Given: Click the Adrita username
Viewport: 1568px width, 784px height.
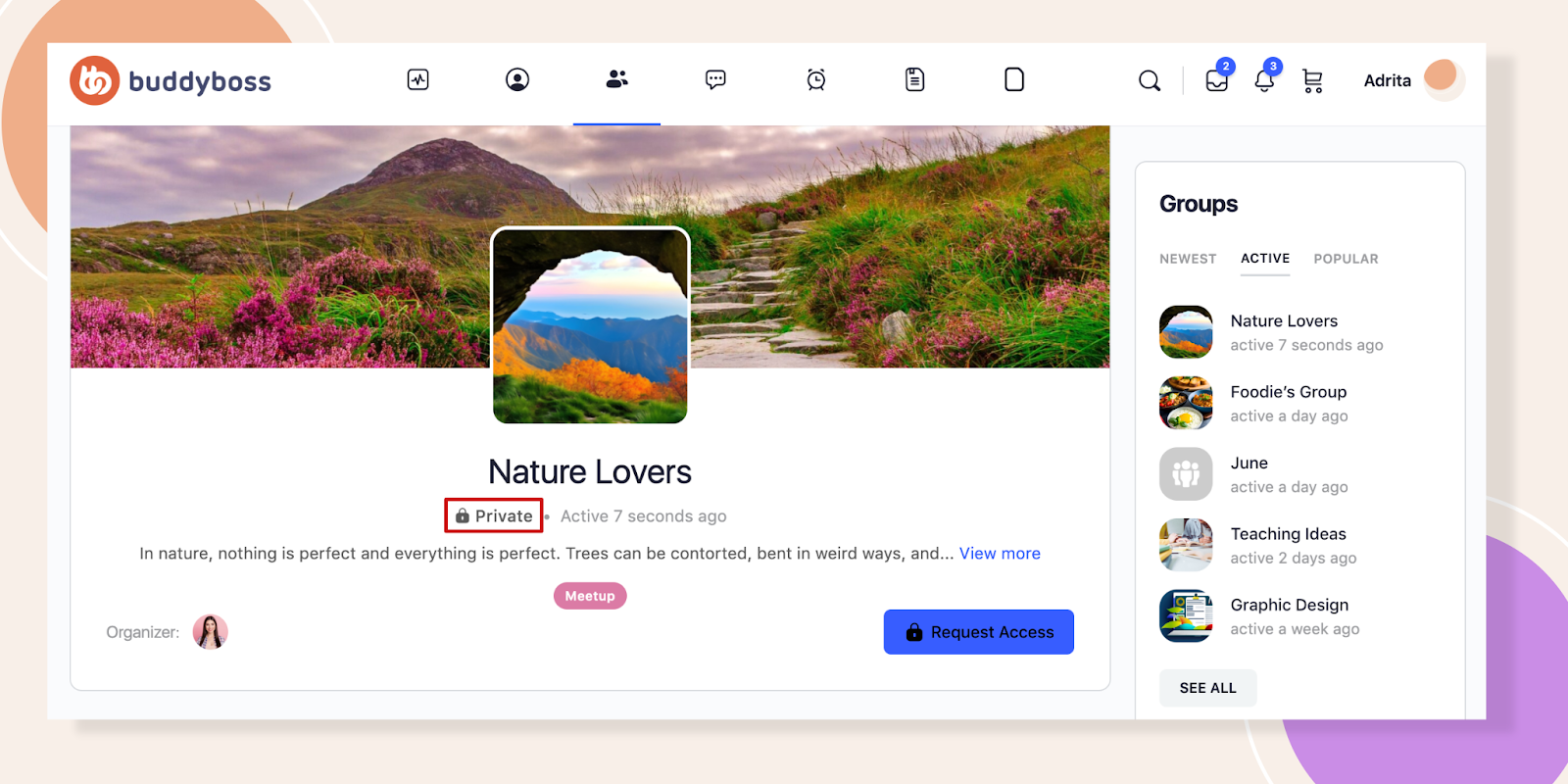Looking at the screenshot, I should click(x=1388, y=80).
